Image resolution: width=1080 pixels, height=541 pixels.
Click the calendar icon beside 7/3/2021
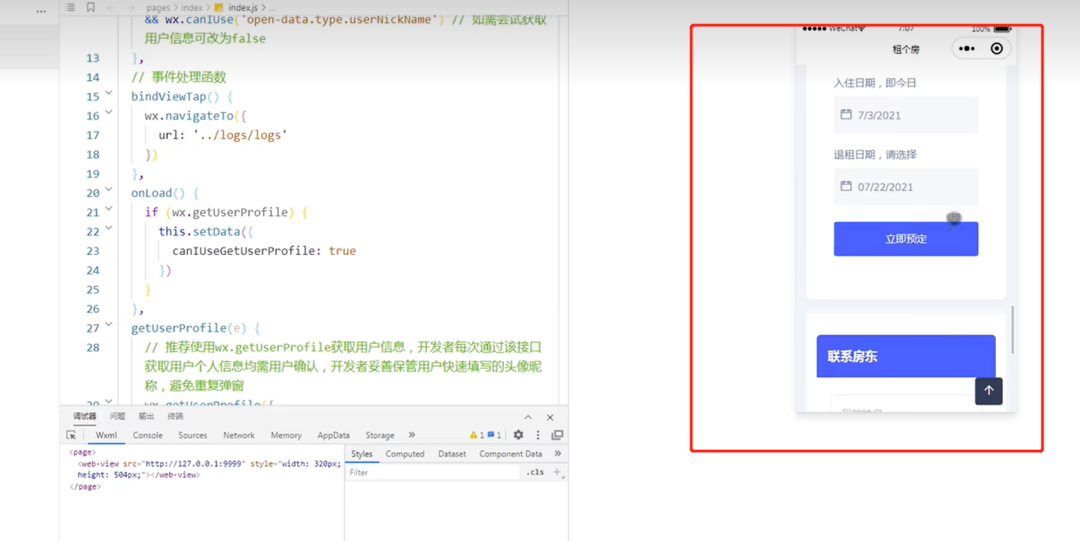(x=846, y=114)
